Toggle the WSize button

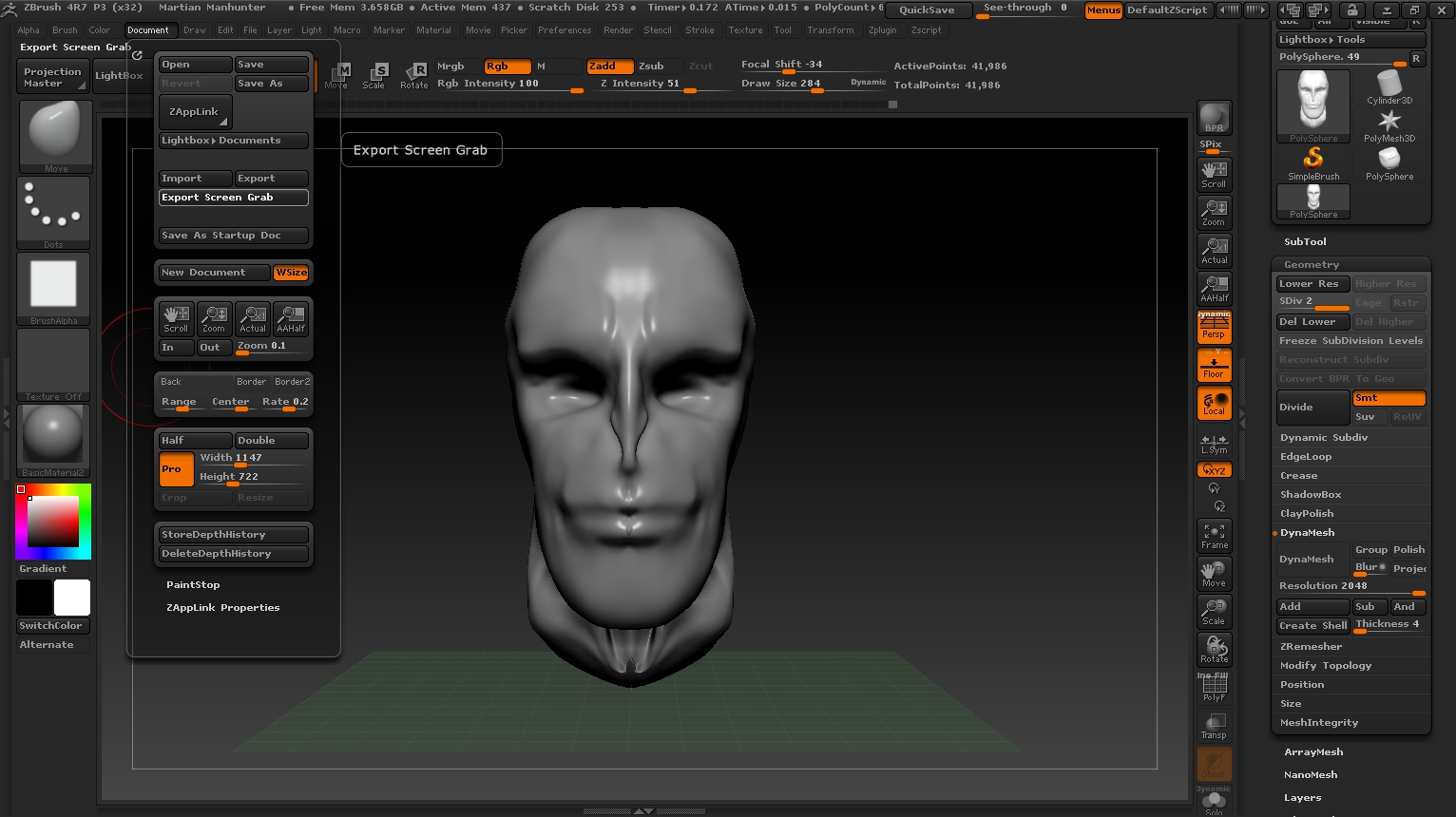click(291, 273)
